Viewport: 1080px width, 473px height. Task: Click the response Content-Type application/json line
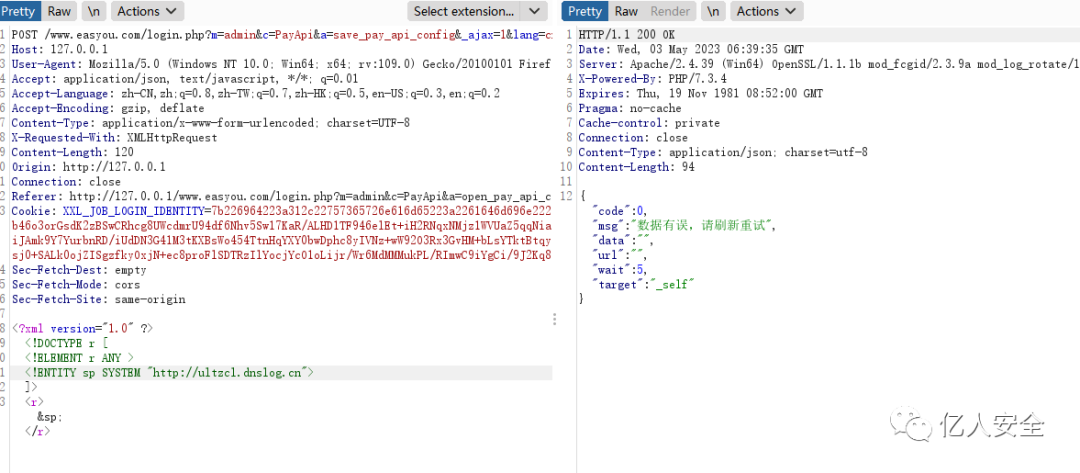point(723,152)
